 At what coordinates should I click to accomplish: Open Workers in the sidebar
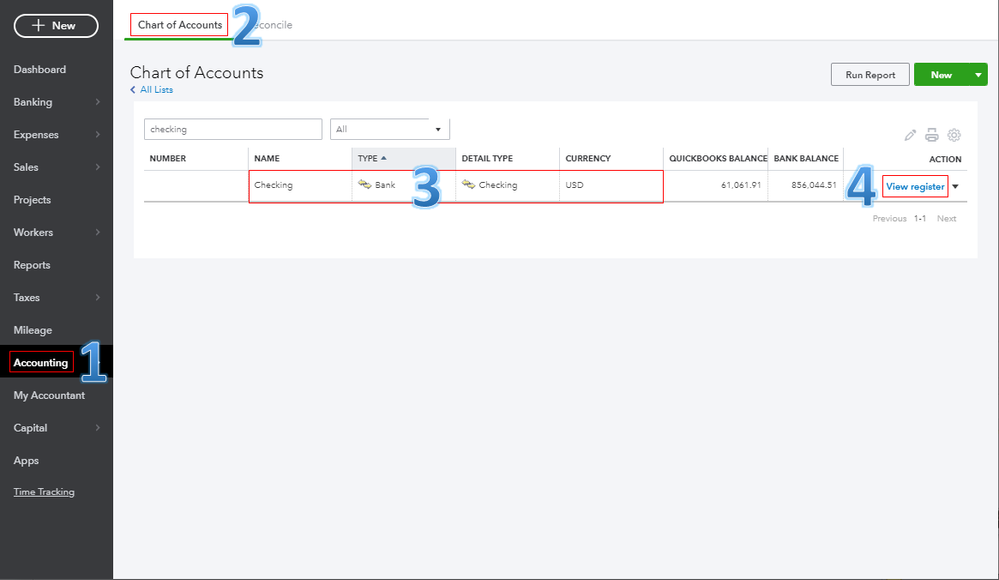pyautogui.click(x=33, y=232)
